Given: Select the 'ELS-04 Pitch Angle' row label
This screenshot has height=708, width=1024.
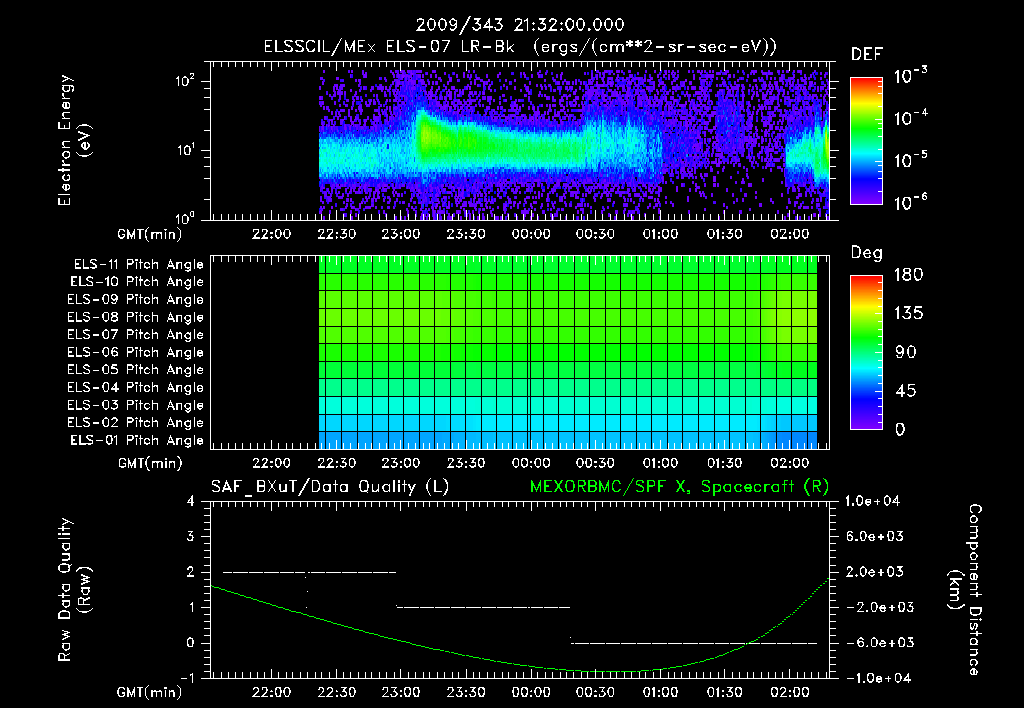Looking at the screenshot, I should point(136,387).
